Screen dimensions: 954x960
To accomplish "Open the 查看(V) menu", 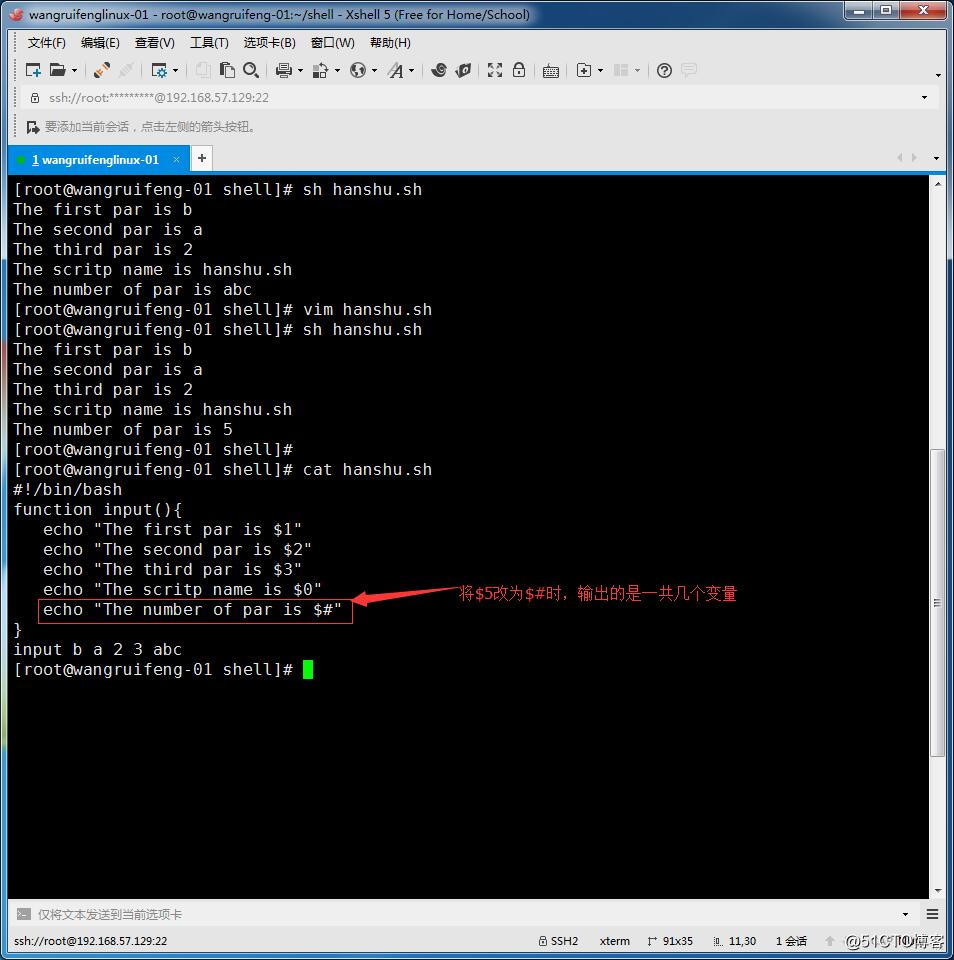I will click(154, 43).
